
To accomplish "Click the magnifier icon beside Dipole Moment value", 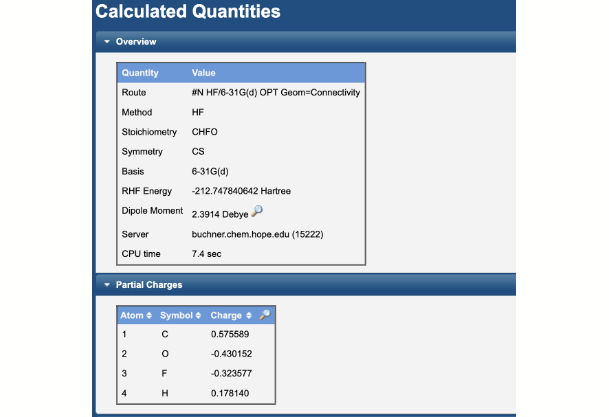I will (257, 211).
